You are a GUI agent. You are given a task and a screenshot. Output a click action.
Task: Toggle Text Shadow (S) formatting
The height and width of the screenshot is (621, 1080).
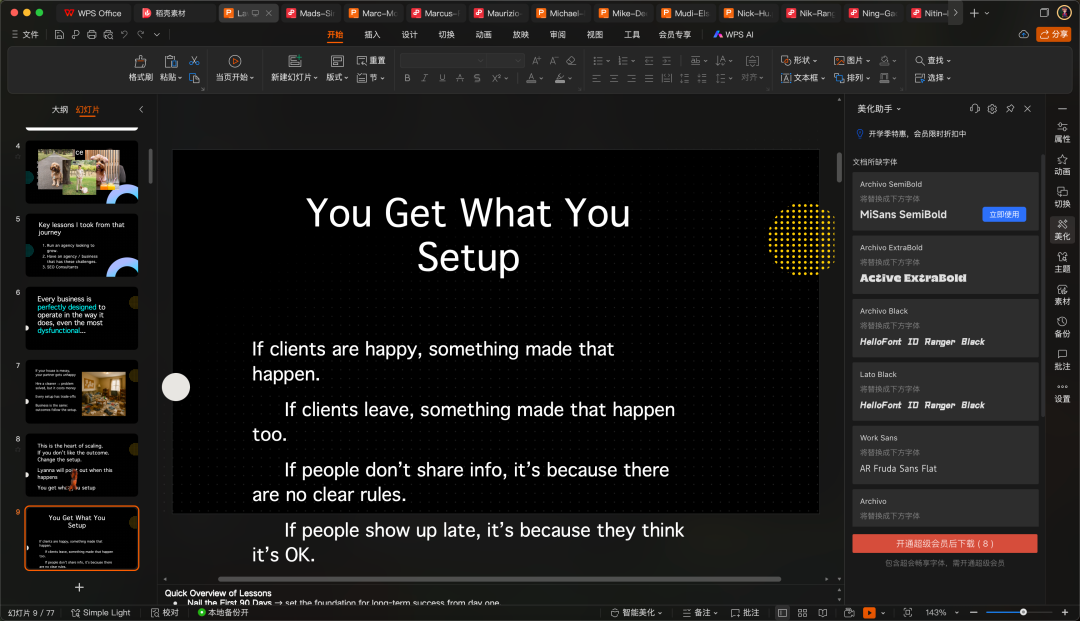[x=477, y=78]
